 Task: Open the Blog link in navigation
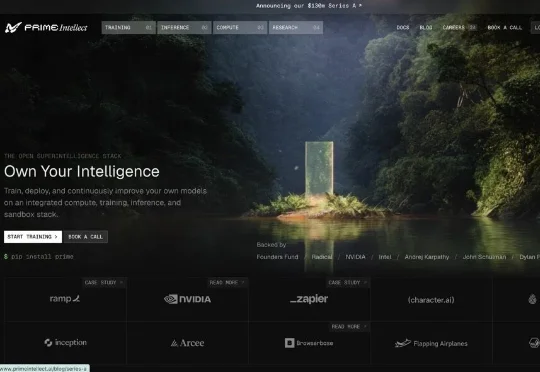click(x=426, y=28)
